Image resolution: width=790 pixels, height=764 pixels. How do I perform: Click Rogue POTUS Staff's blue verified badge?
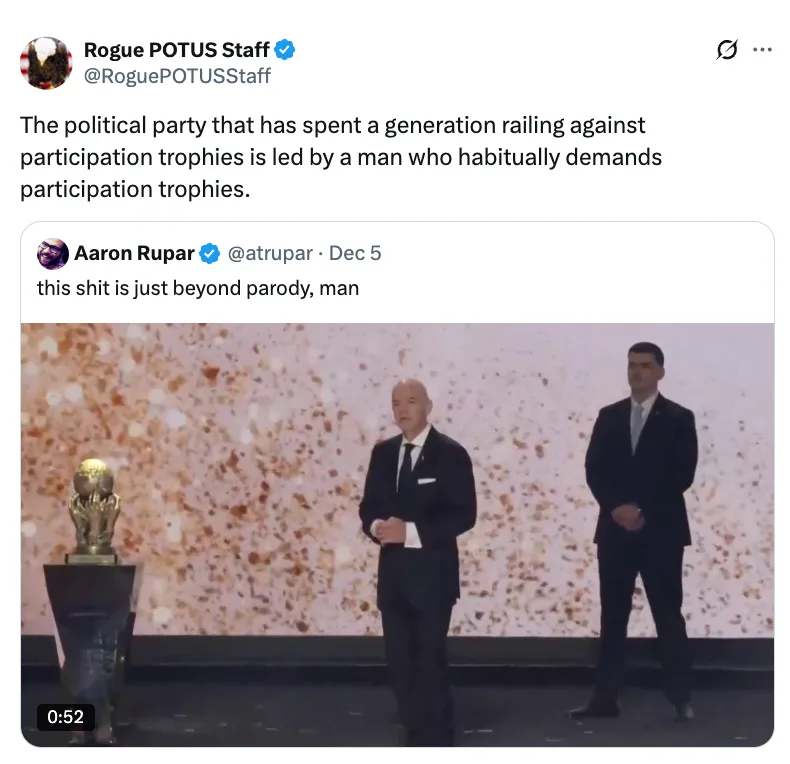tap(285, 50)
